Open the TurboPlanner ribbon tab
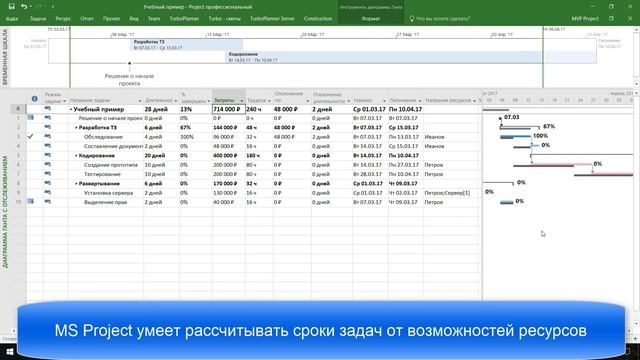Viewport: 640px width, 360px height. pyautogui.click(x=184, y=19)
